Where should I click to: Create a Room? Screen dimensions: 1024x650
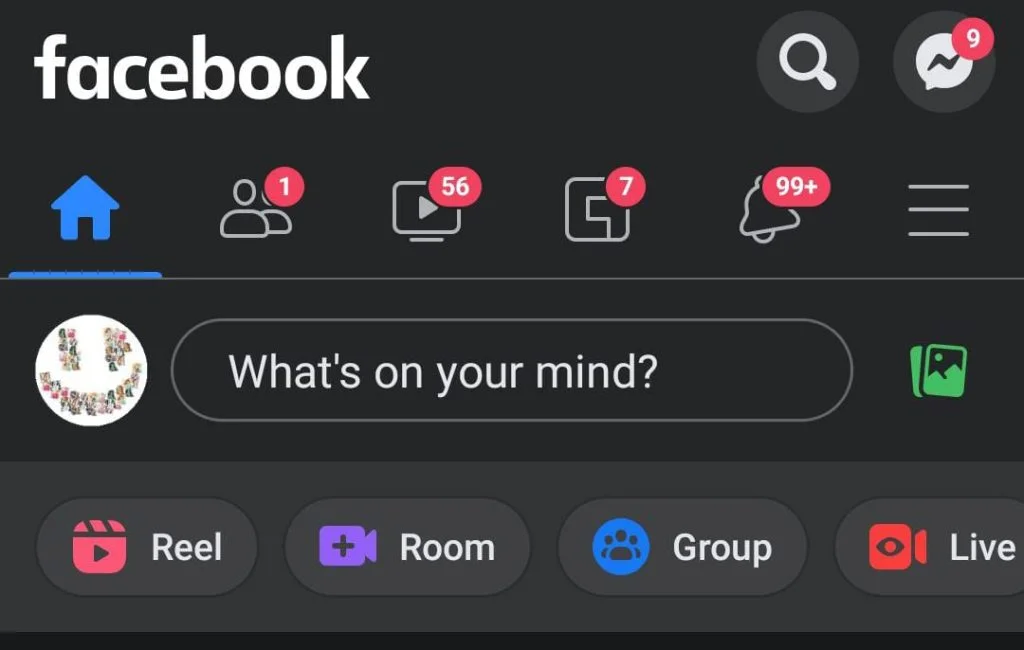[408, 547]
